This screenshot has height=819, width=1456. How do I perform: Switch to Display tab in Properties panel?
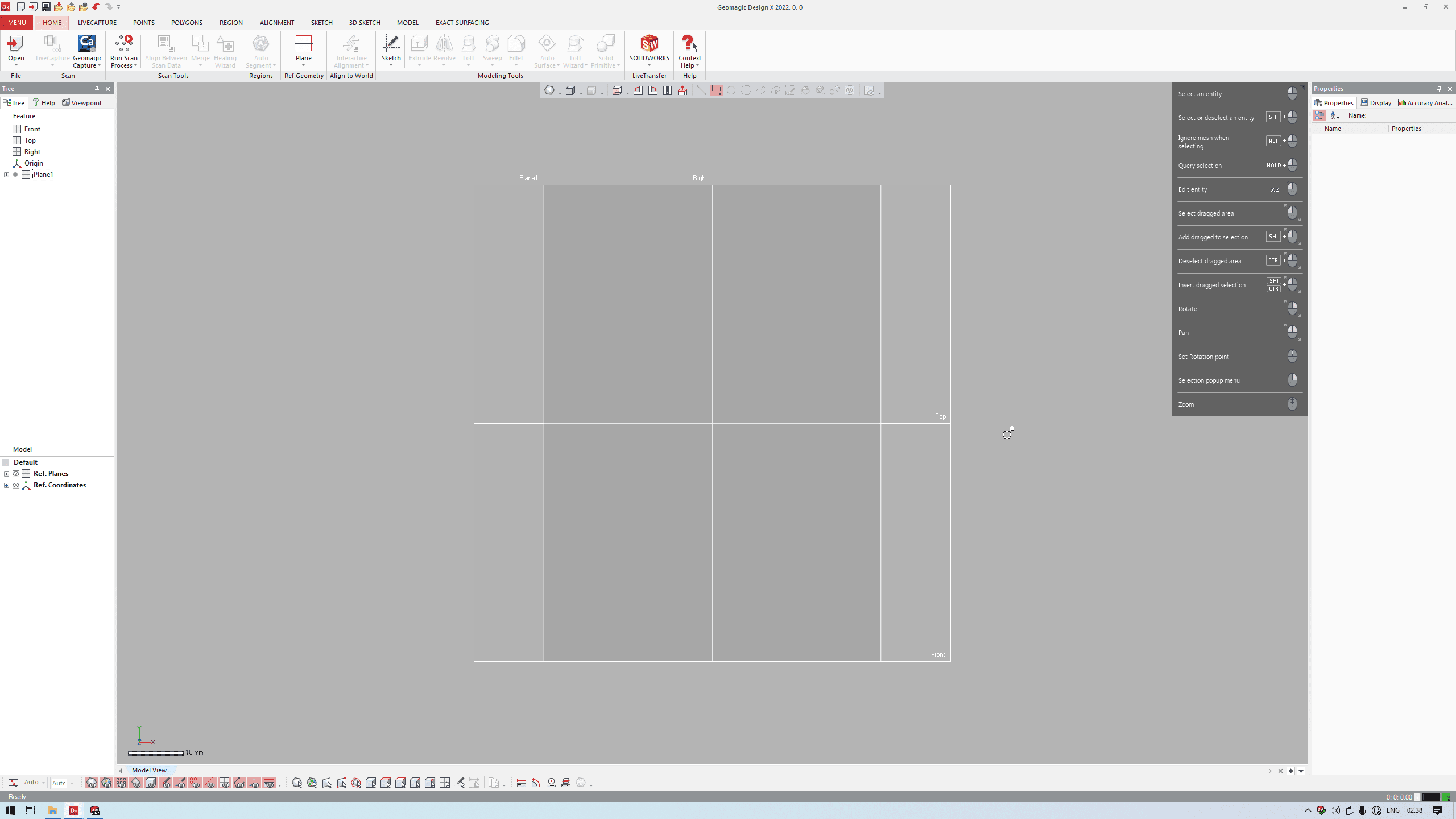[1376, 103]
